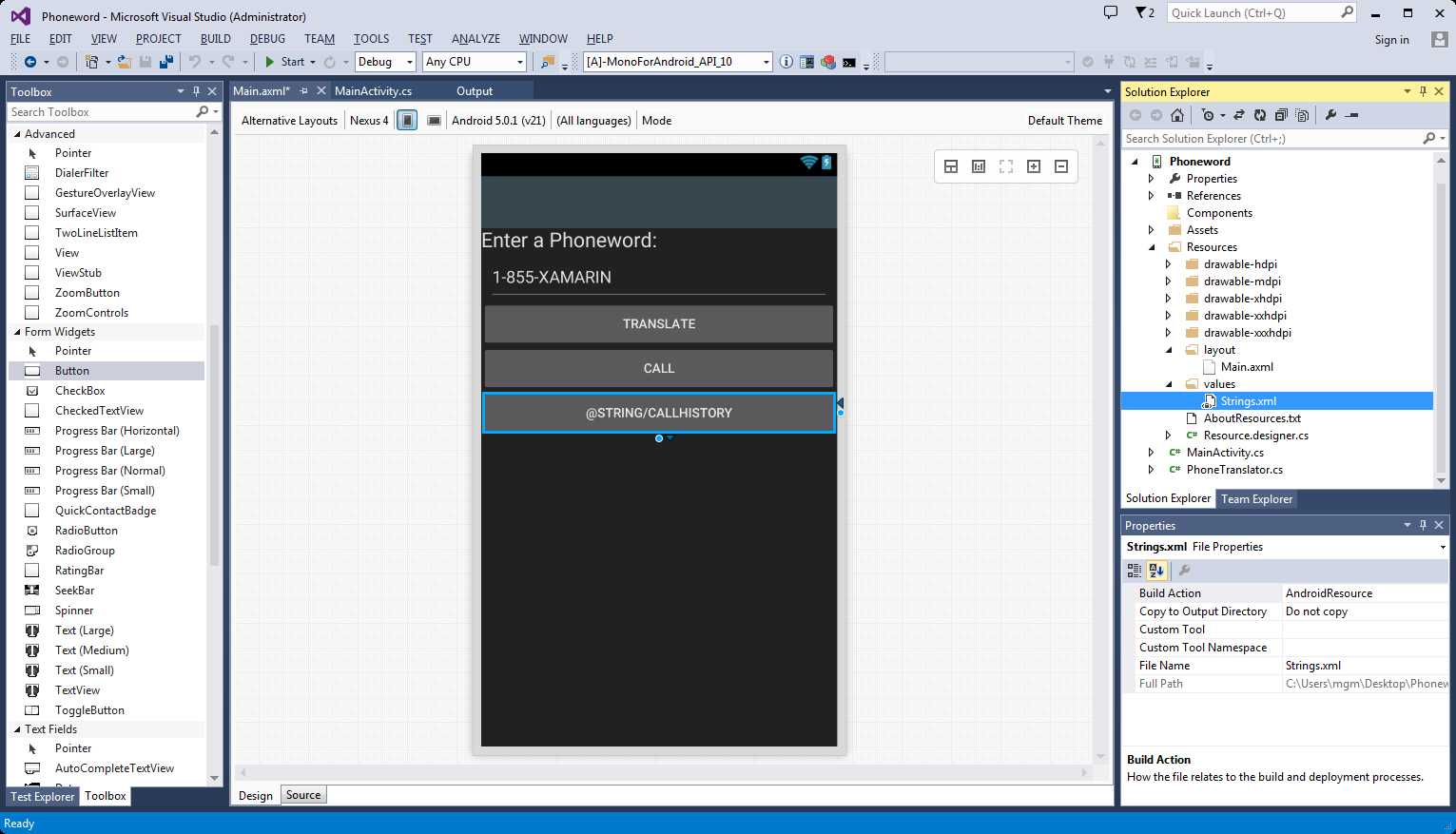This screenshot has height=834, width=1456.
Task: Click the Open File toolbar icon
Action: coord(126,62)
